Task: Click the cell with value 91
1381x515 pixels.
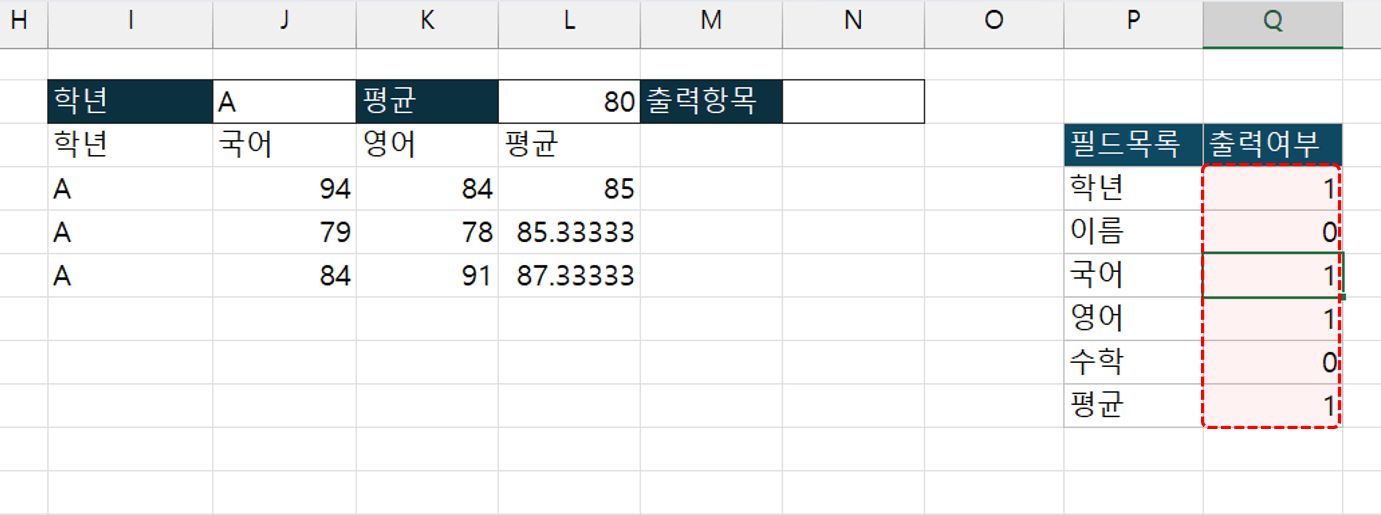Action: 427,275
